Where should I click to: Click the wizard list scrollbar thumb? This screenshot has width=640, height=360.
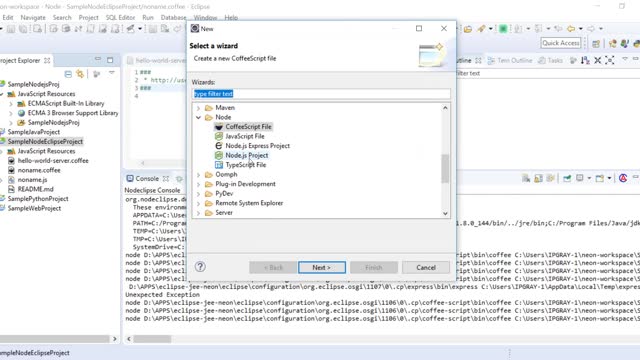[445, 168]
